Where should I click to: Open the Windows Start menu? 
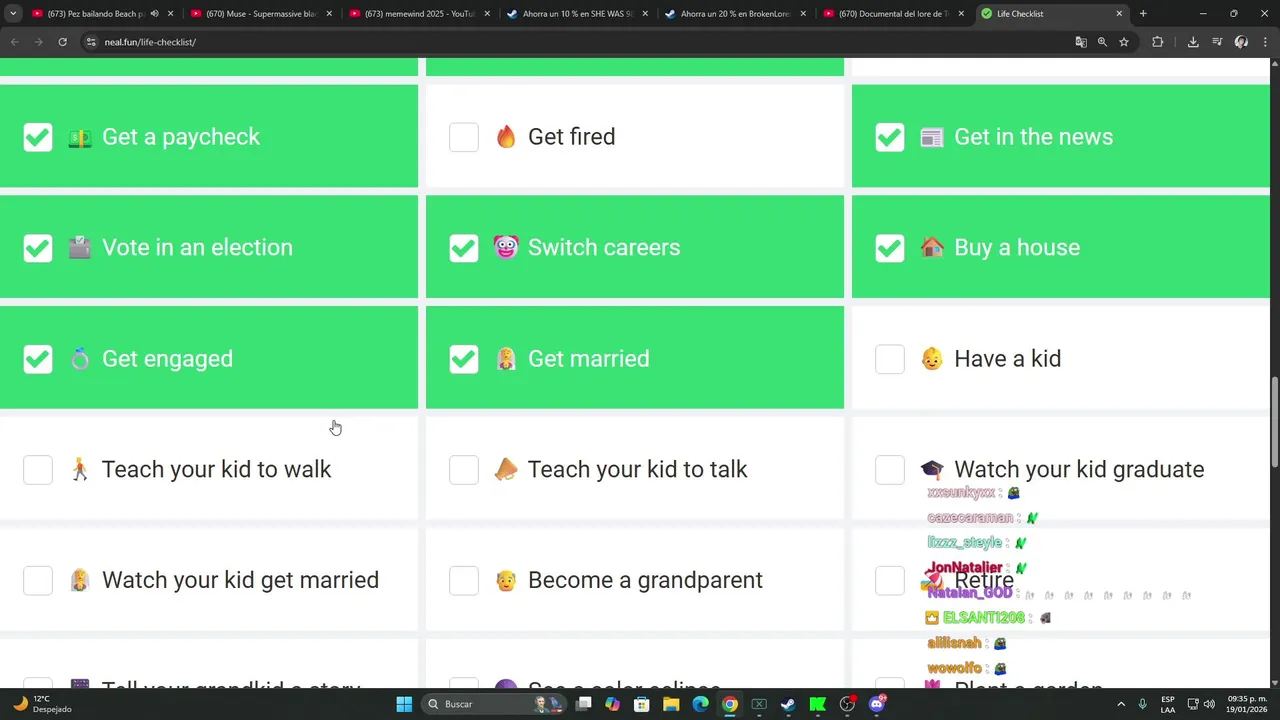click(404, 704)
